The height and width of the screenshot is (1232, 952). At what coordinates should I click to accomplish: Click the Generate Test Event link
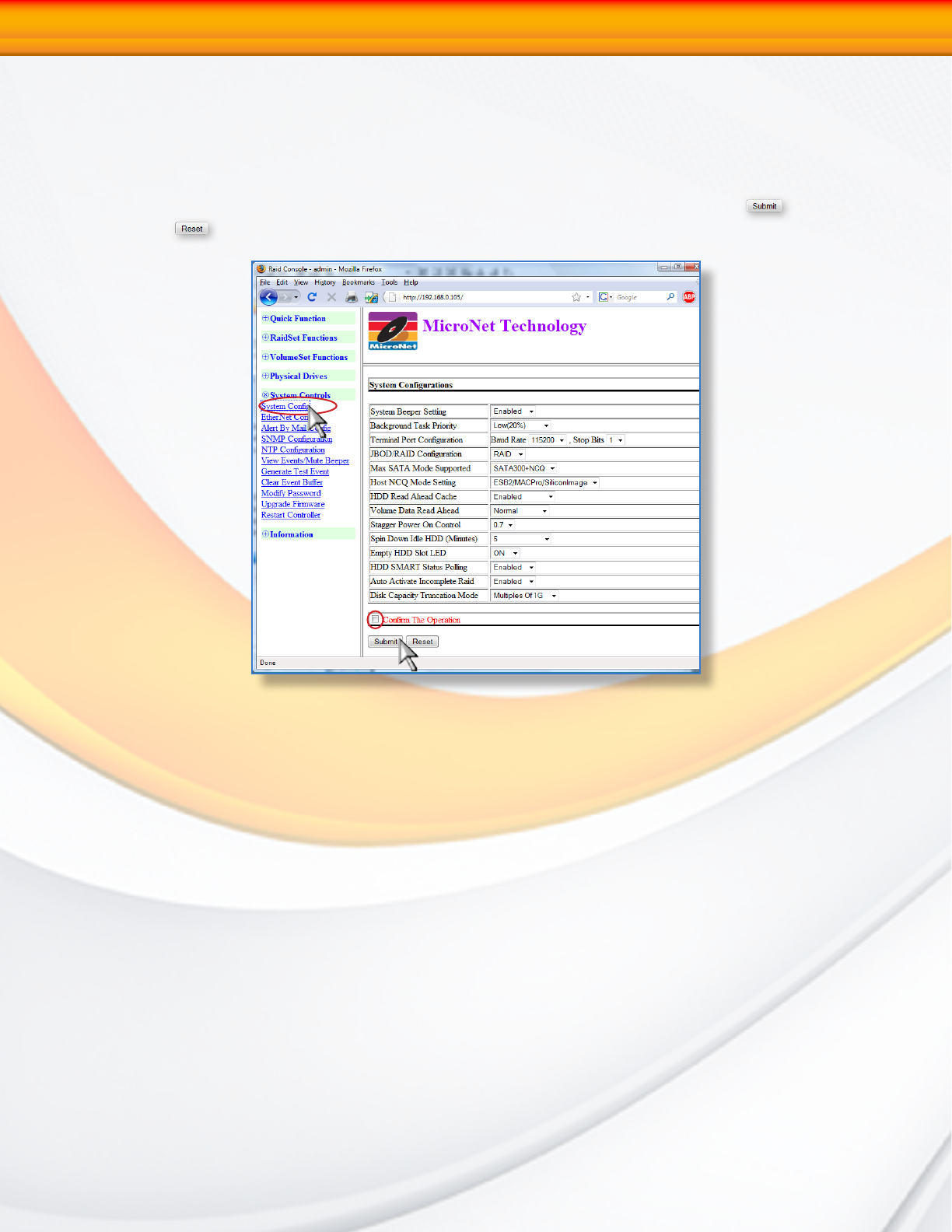(295, 471)
